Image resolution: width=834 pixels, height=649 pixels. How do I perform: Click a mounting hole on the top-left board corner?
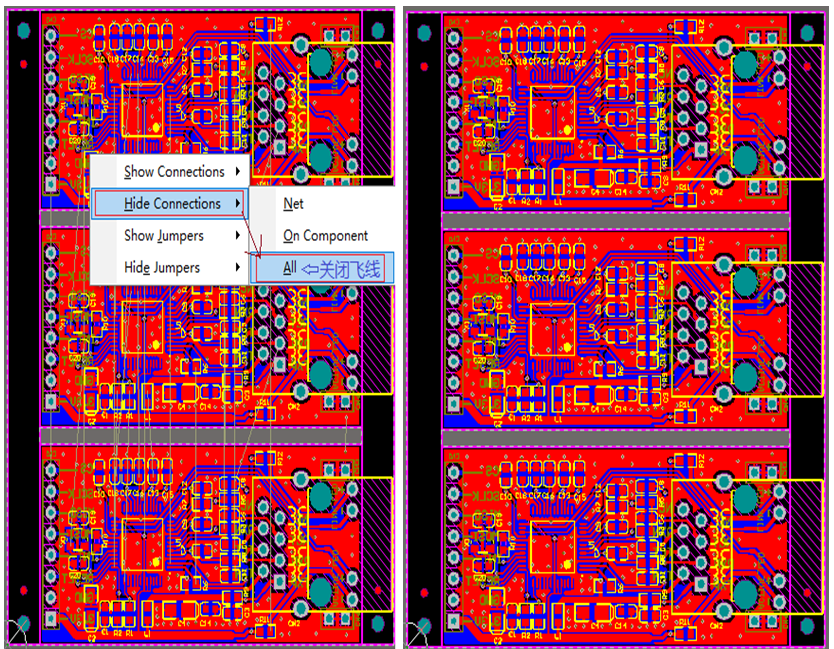point(22,28)
